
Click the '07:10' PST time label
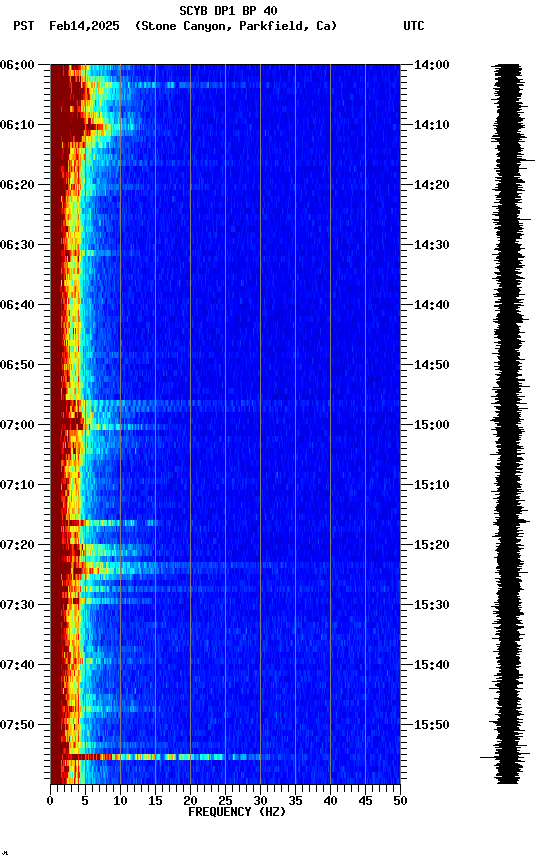17,485
